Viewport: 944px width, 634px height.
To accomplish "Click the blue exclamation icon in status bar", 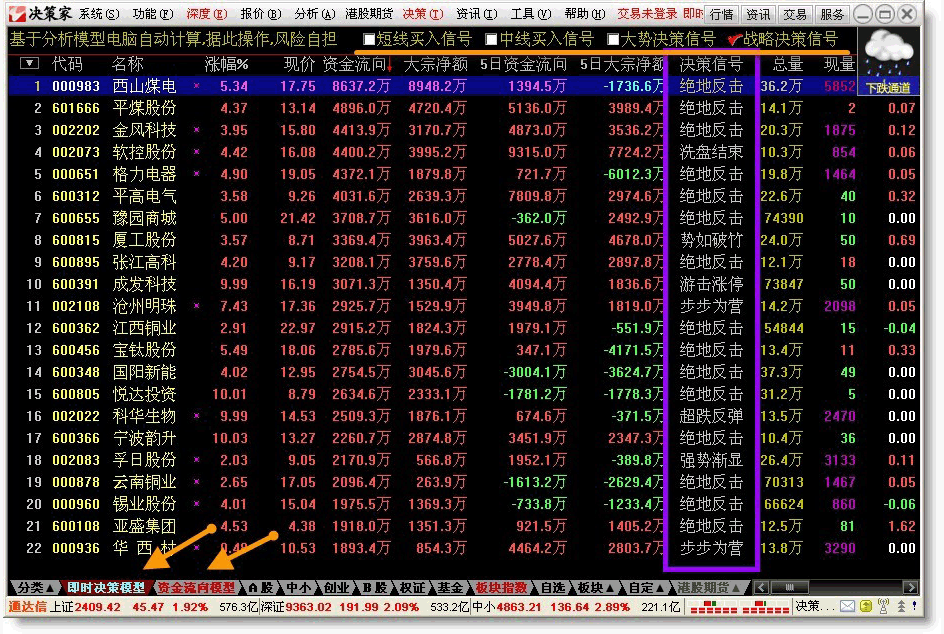I will coord(914,606).
